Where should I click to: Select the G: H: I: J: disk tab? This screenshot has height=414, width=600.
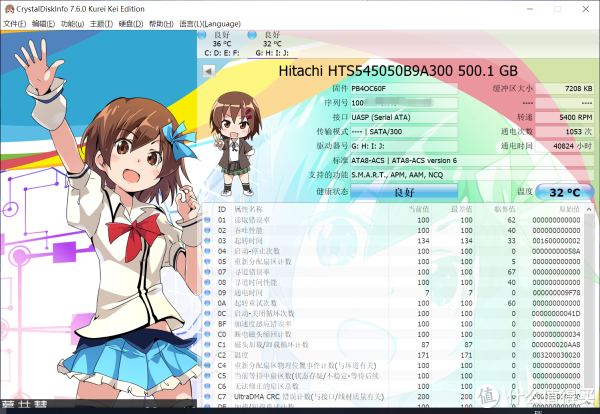272,44
